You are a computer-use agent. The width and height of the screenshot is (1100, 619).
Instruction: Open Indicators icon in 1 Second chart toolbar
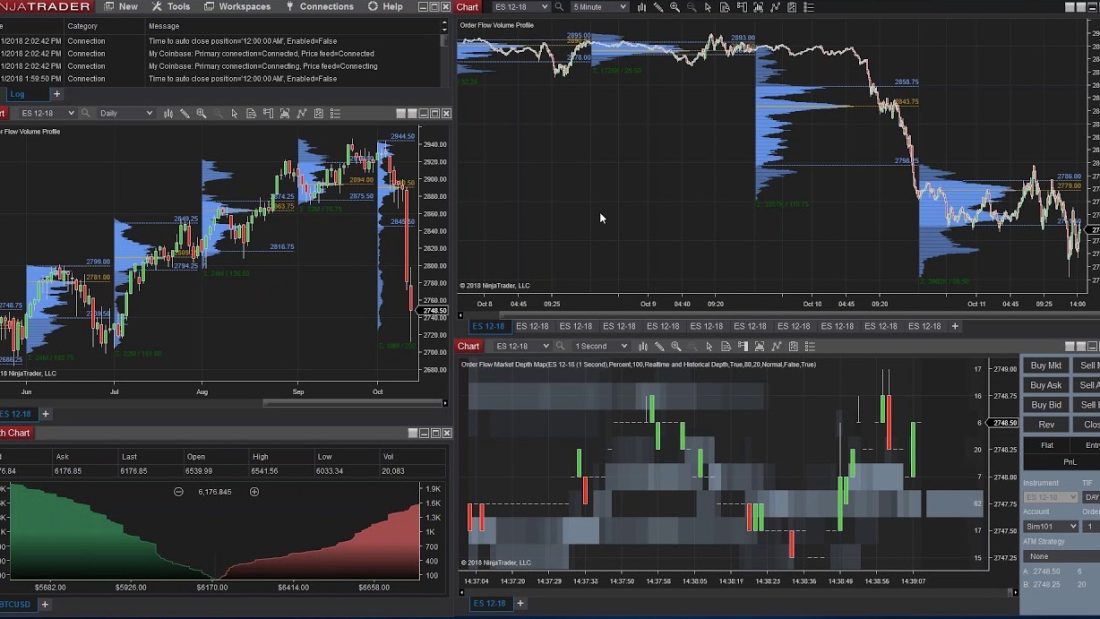(x=775, y=346)
